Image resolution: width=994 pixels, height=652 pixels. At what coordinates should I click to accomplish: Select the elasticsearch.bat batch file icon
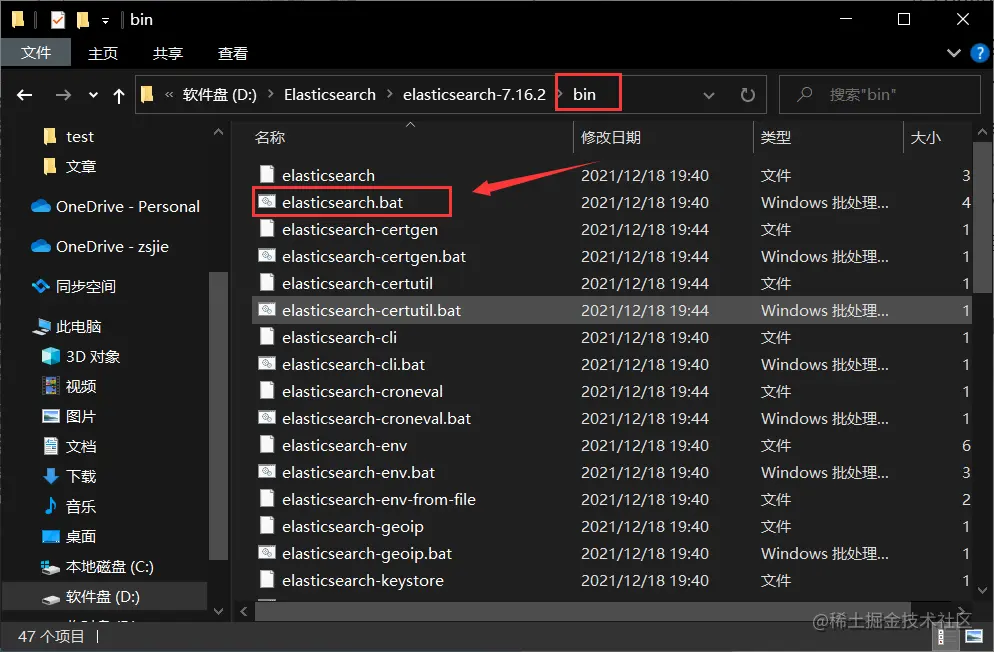click(x=267, y=202)
